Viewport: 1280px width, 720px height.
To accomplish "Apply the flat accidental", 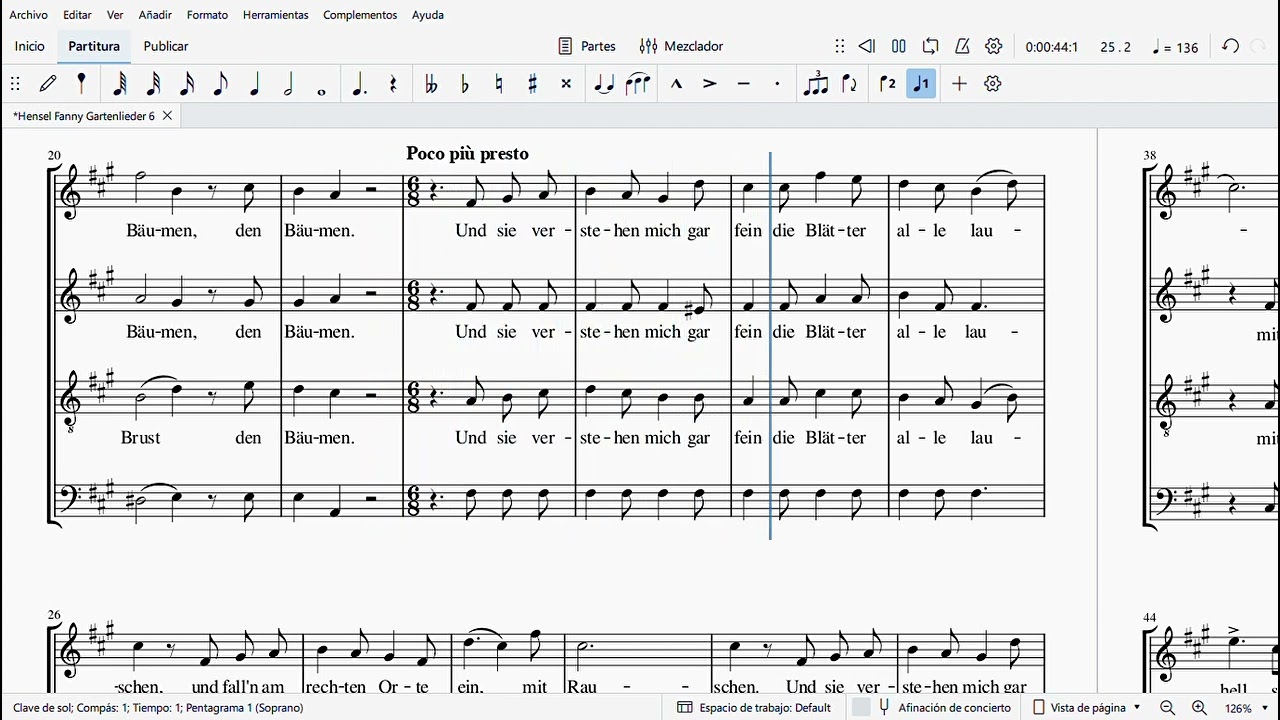I will [465, 84].
